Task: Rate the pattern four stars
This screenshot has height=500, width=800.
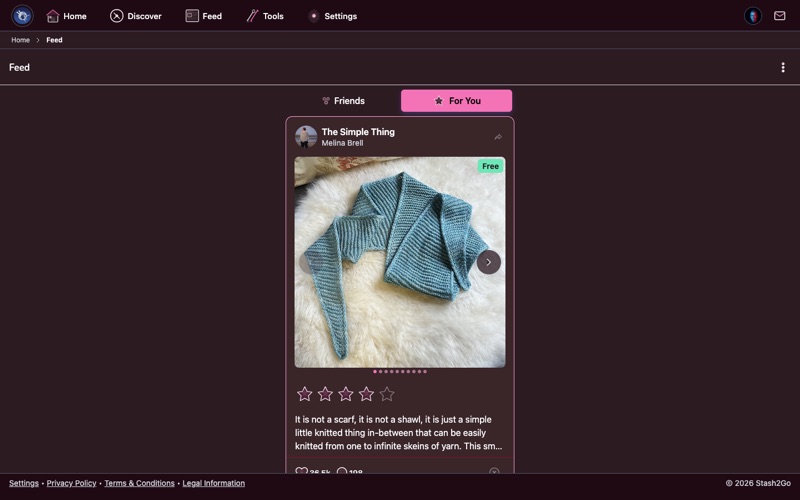Action: [366, 394]
